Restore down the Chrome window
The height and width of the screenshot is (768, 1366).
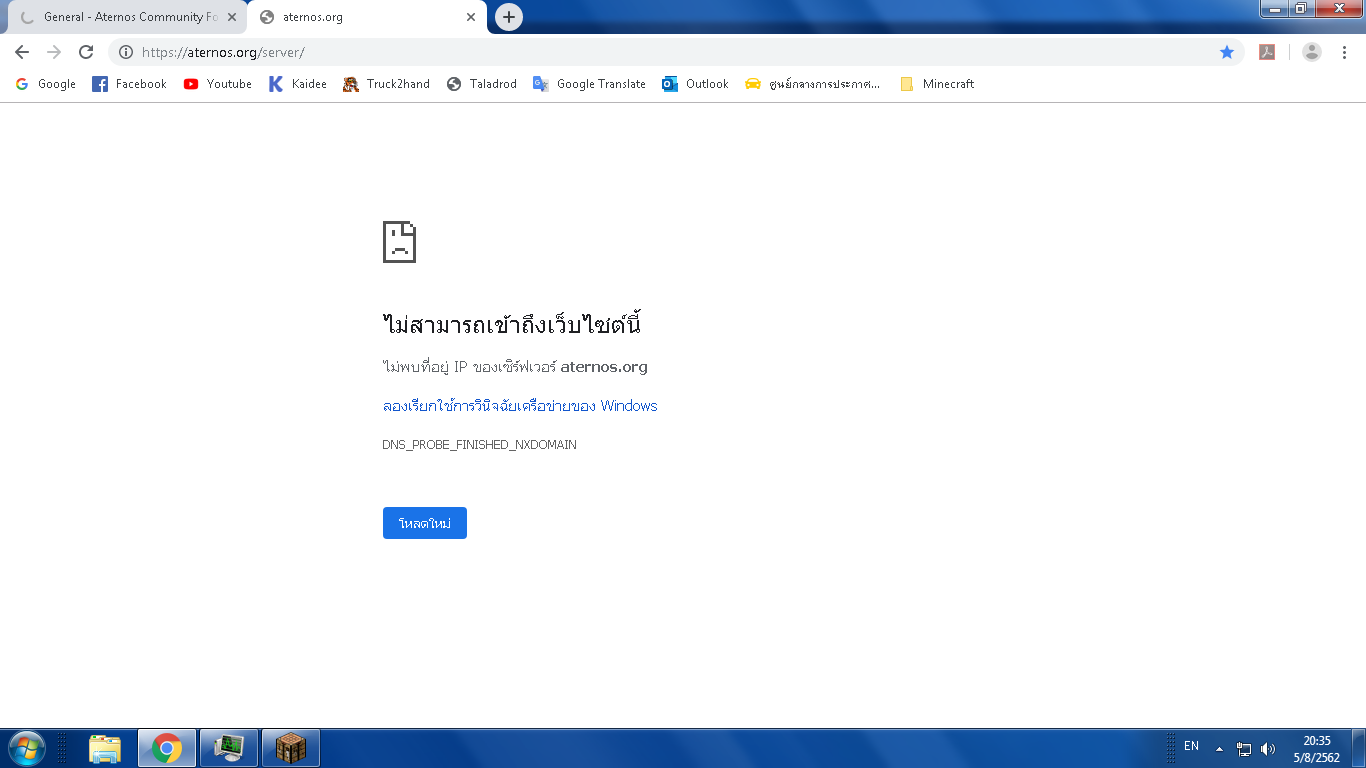(x=1301, y=9)
